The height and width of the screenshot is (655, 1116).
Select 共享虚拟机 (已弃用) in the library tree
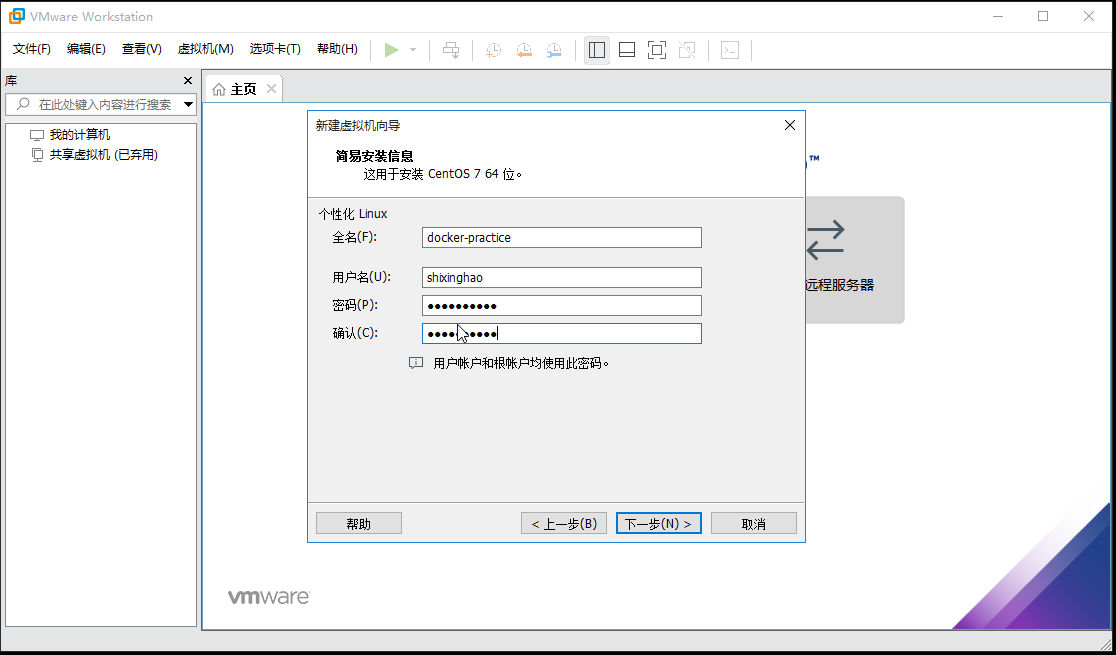tap(104, 154)
